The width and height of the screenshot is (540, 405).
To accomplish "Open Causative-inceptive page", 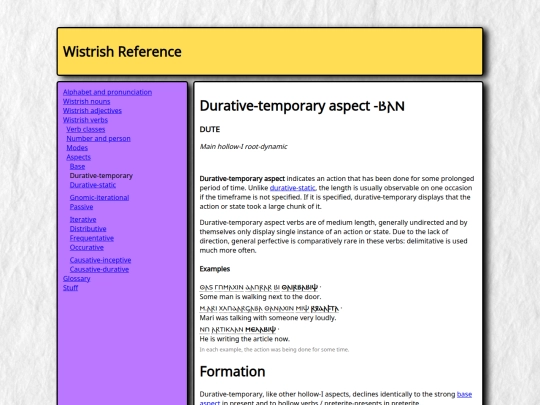I will (x=101, y=260).
